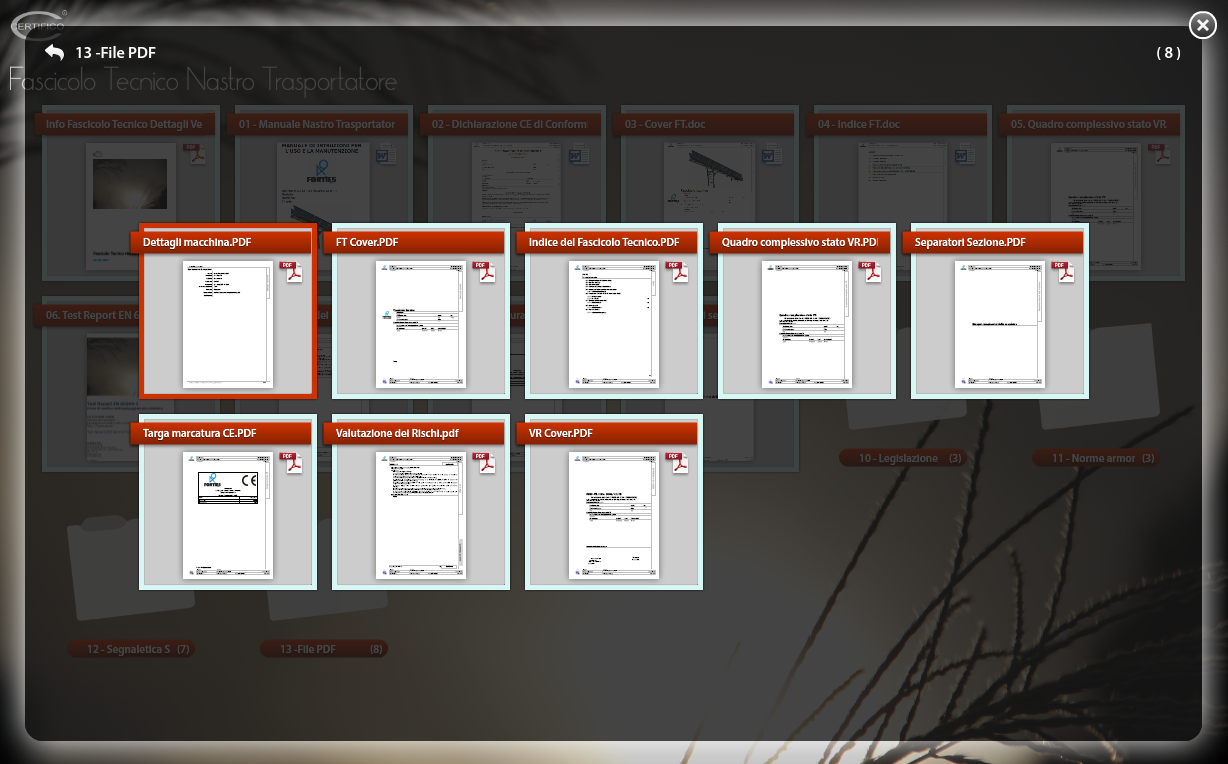This screenshot has width=1228, height=764.
Task: Open the FT Cover.PDF page preview
Action: (x=421, y=324)
